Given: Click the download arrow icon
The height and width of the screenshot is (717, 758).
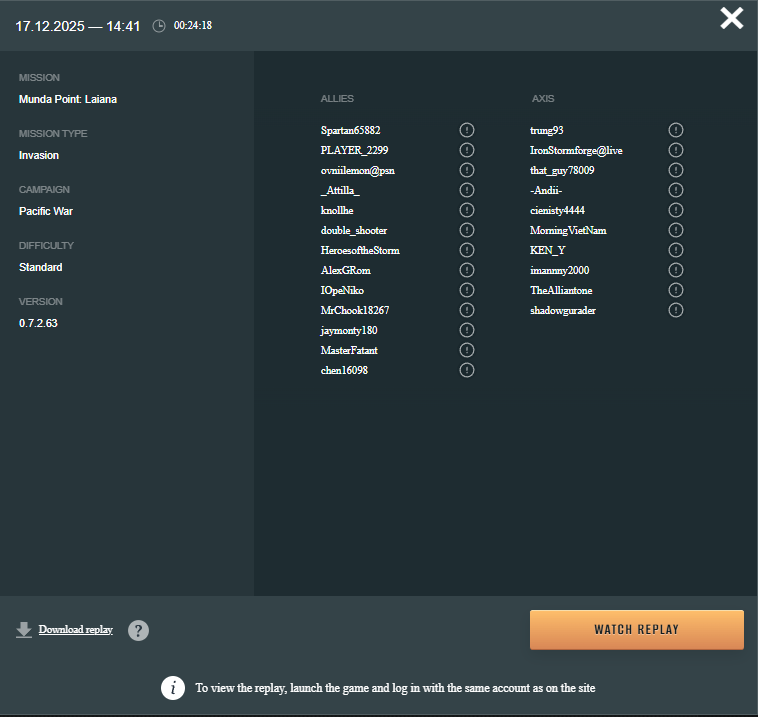Looking at the screenshot, I should 24,630.
